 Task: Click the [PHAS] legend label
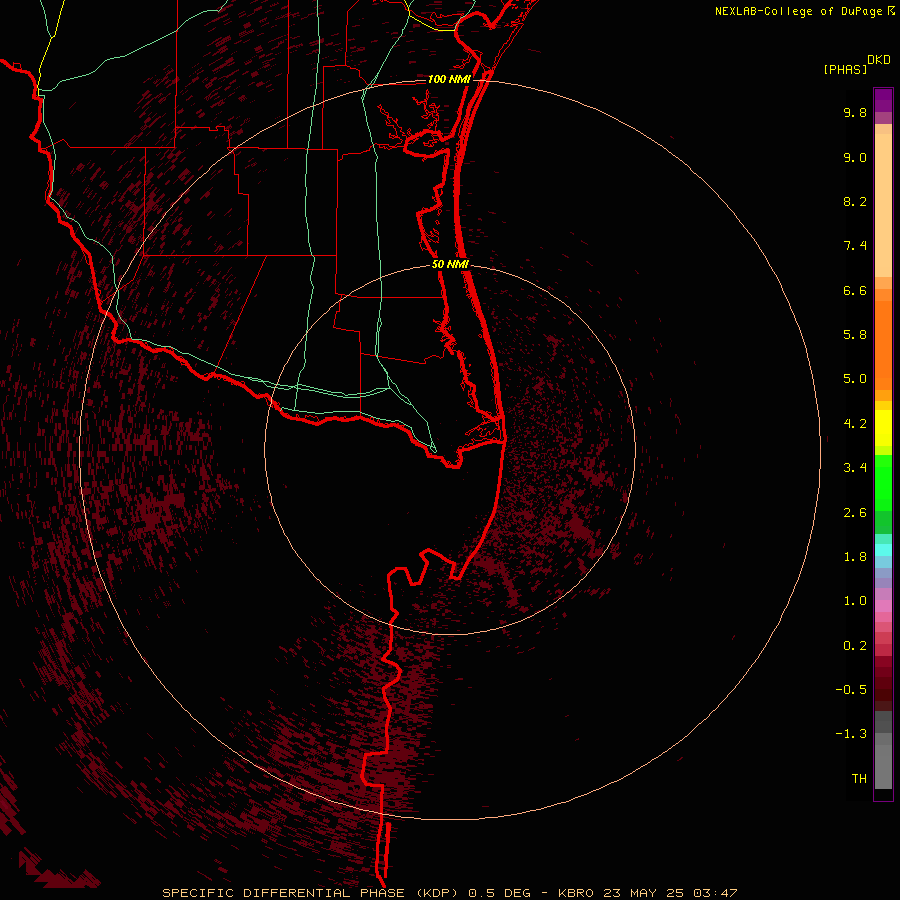(845, 70)
